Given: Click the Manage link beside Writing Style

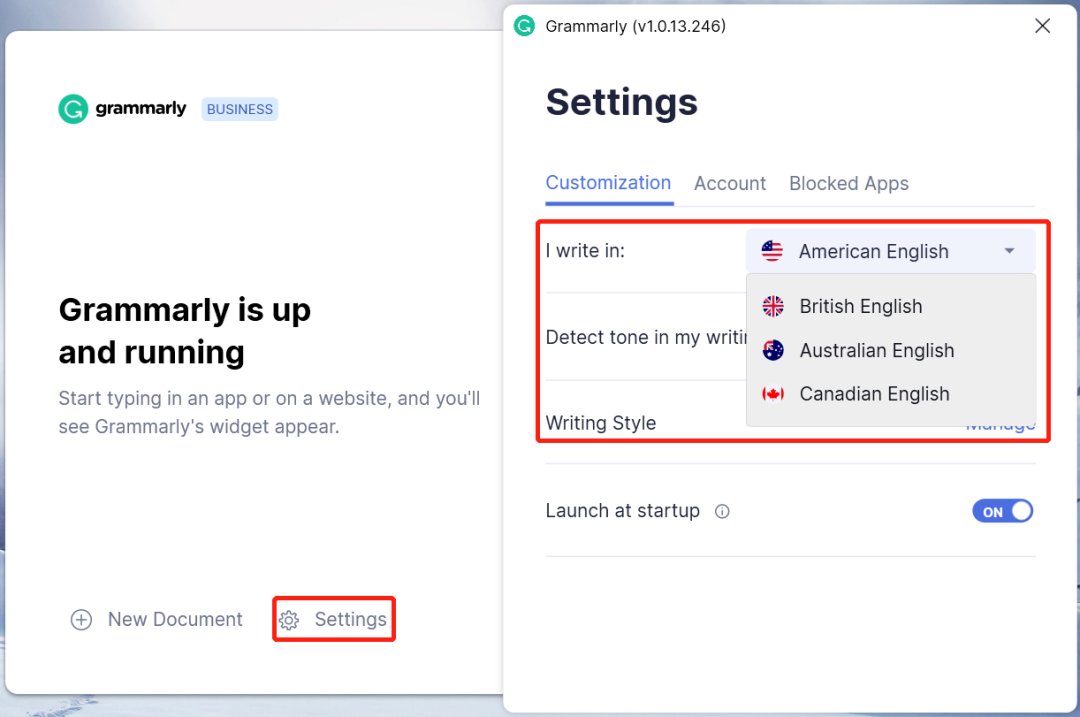Looking at the screenshot, I should tap(1001, 423).
